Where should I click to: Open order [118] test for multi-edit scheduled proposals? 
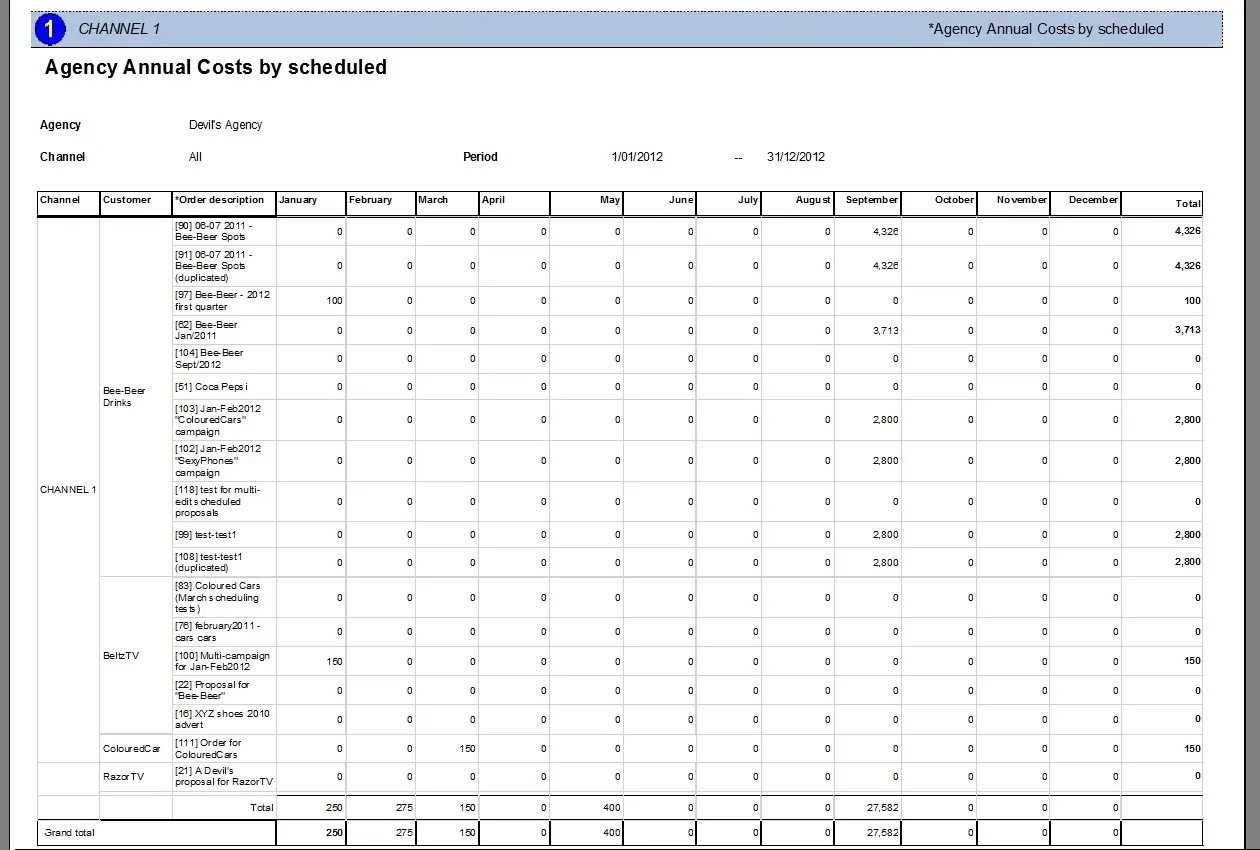(x=217, y=501)
